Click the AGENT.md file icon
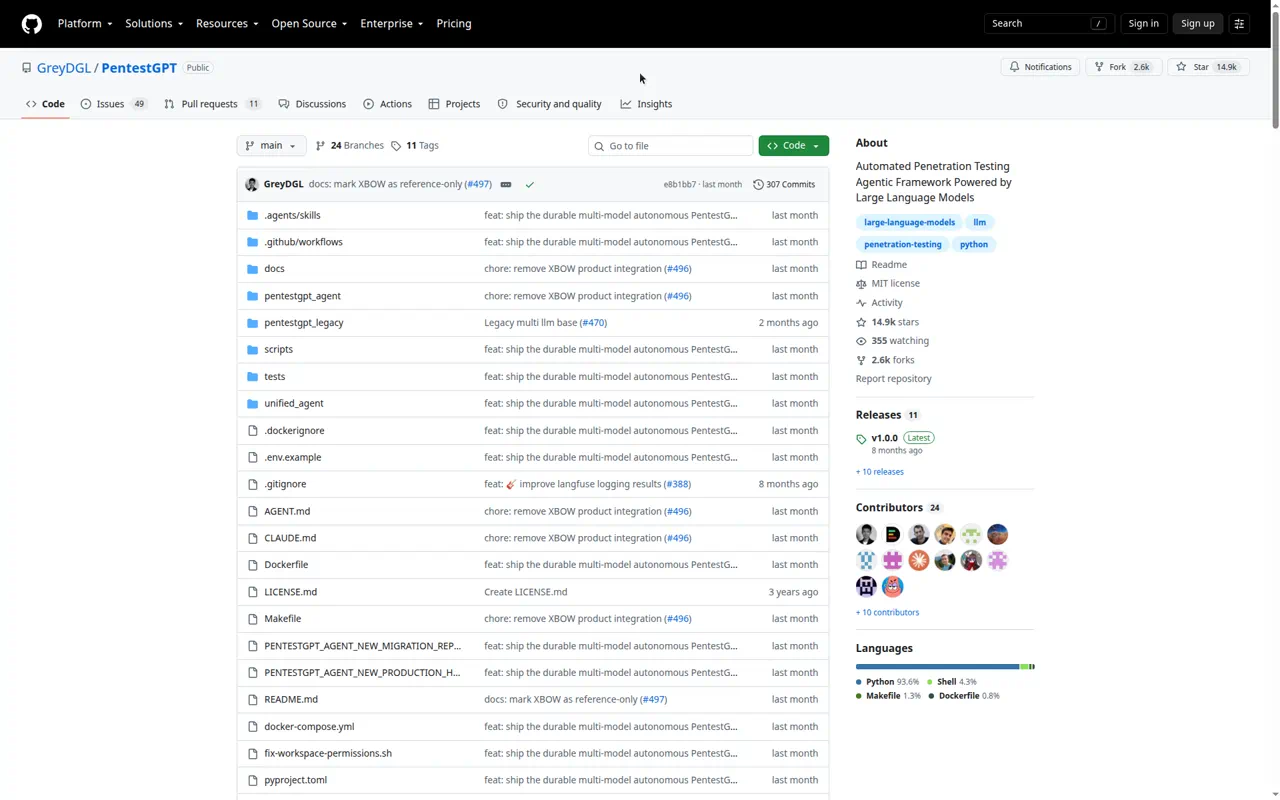 253,511
